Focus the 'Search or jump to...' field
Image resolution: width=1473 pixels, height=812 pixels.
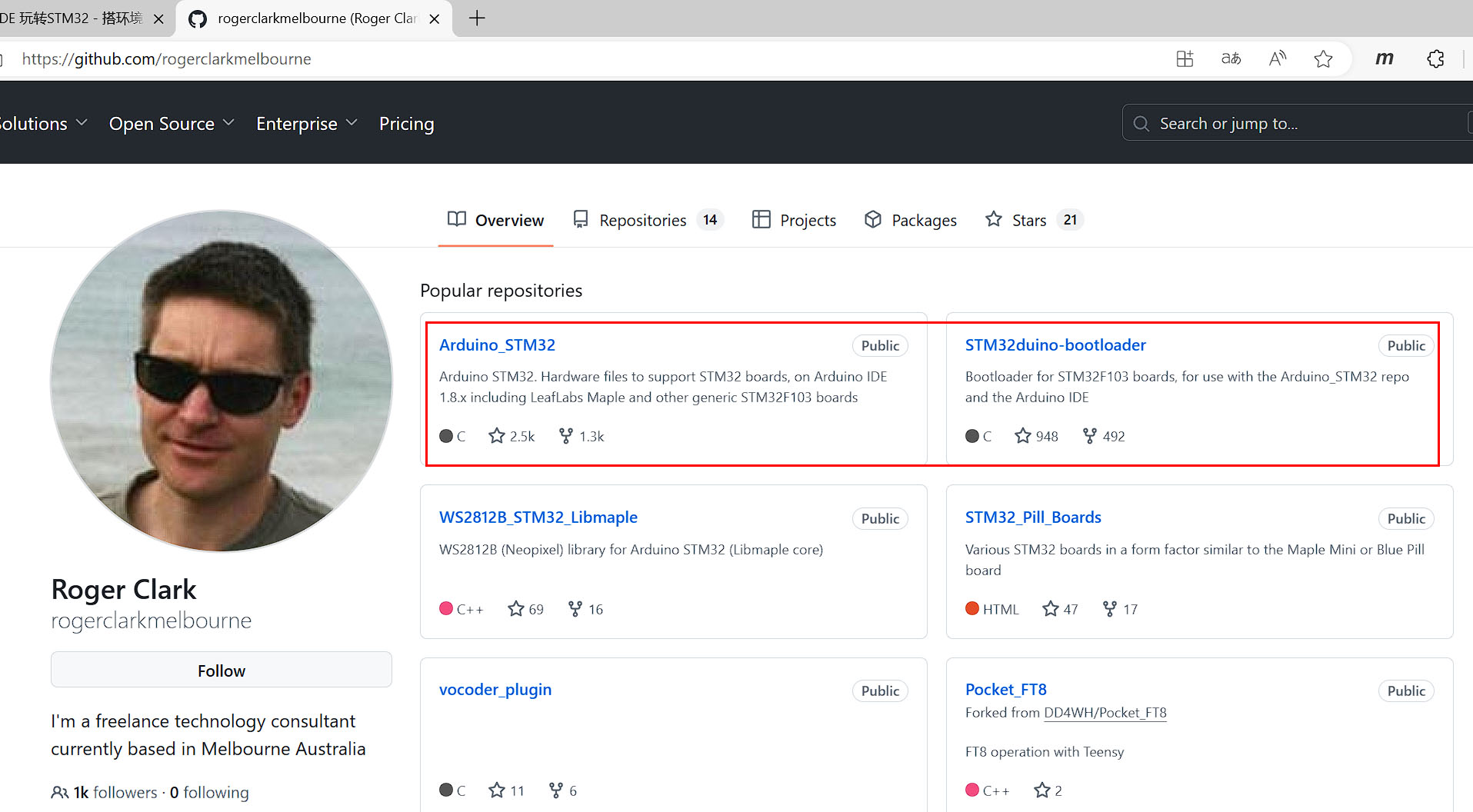point(1298,123)
